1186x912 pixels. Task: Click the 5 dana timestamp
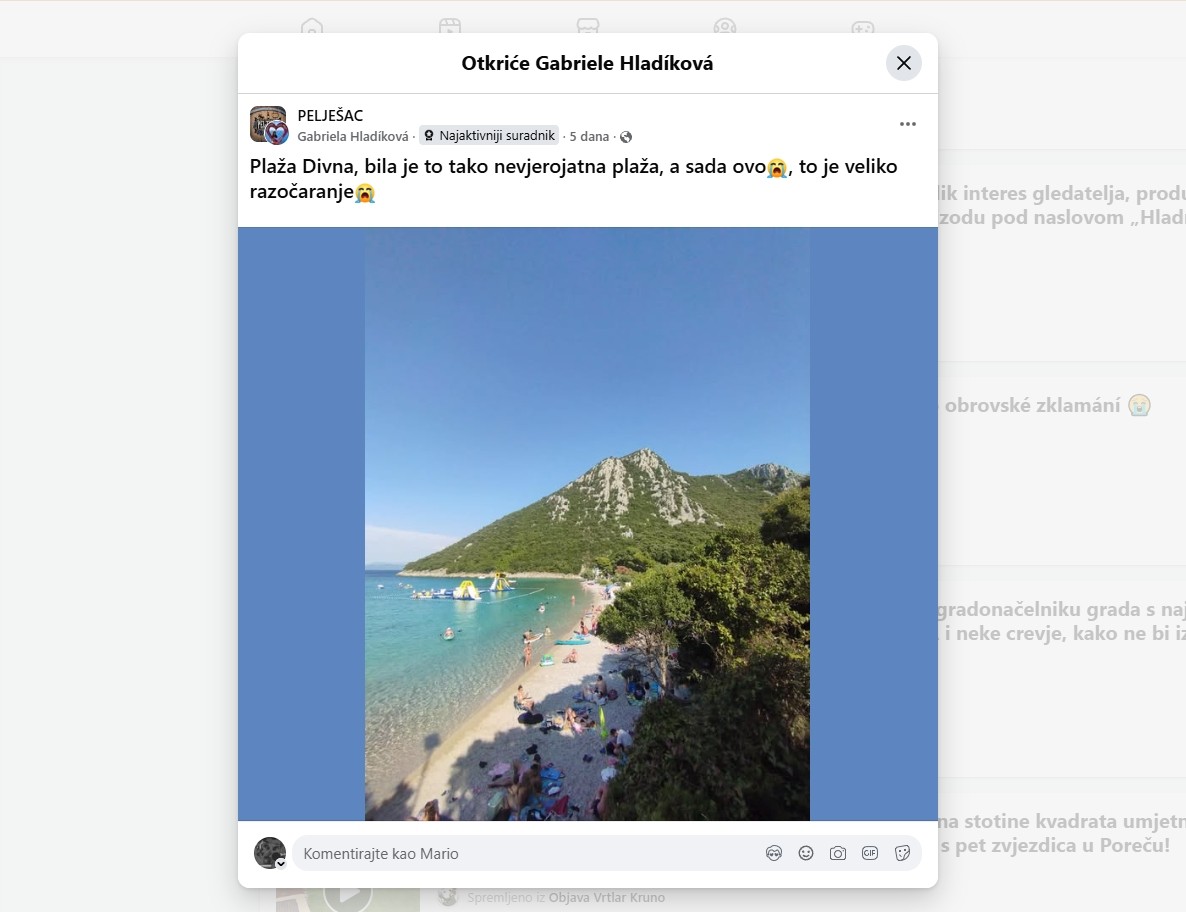click(x=588, y=136)
